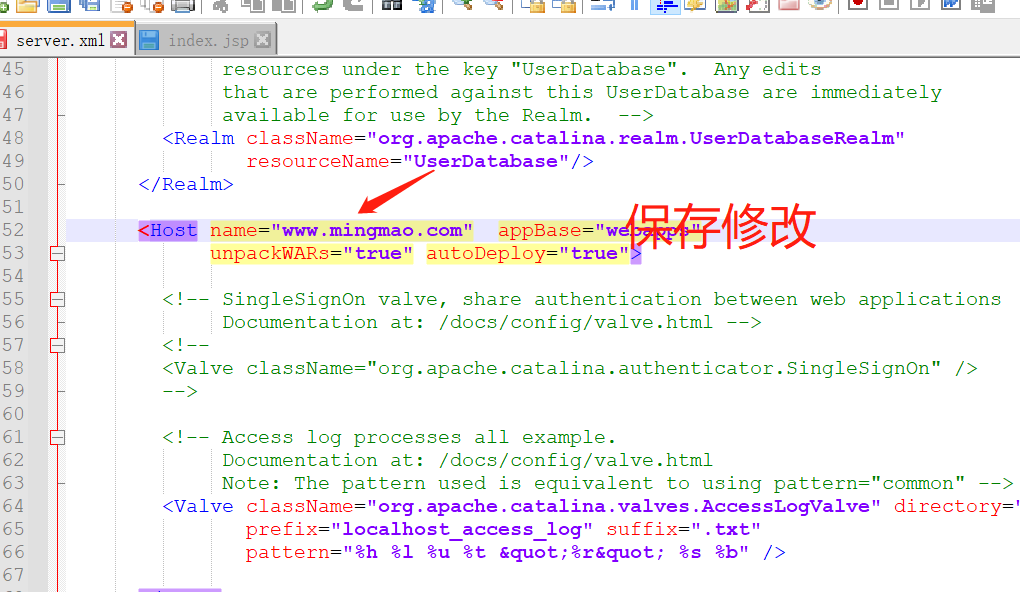This screenshot has height=592, width=1020.
Task: Switch to the server.xml tab
Action: [x=60, y=40]
